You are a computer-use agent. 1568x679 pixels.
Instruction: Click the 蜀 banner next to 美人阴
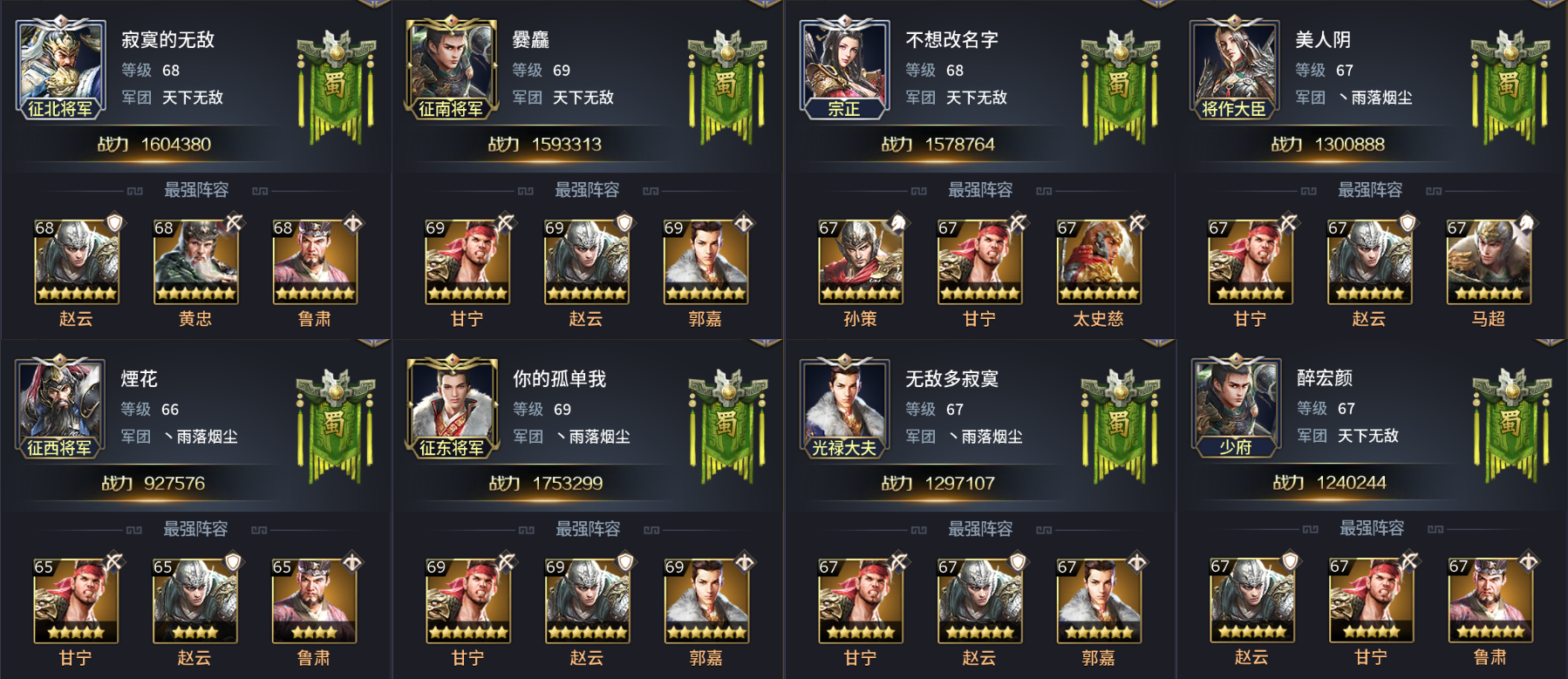[x=1510, y=87]
